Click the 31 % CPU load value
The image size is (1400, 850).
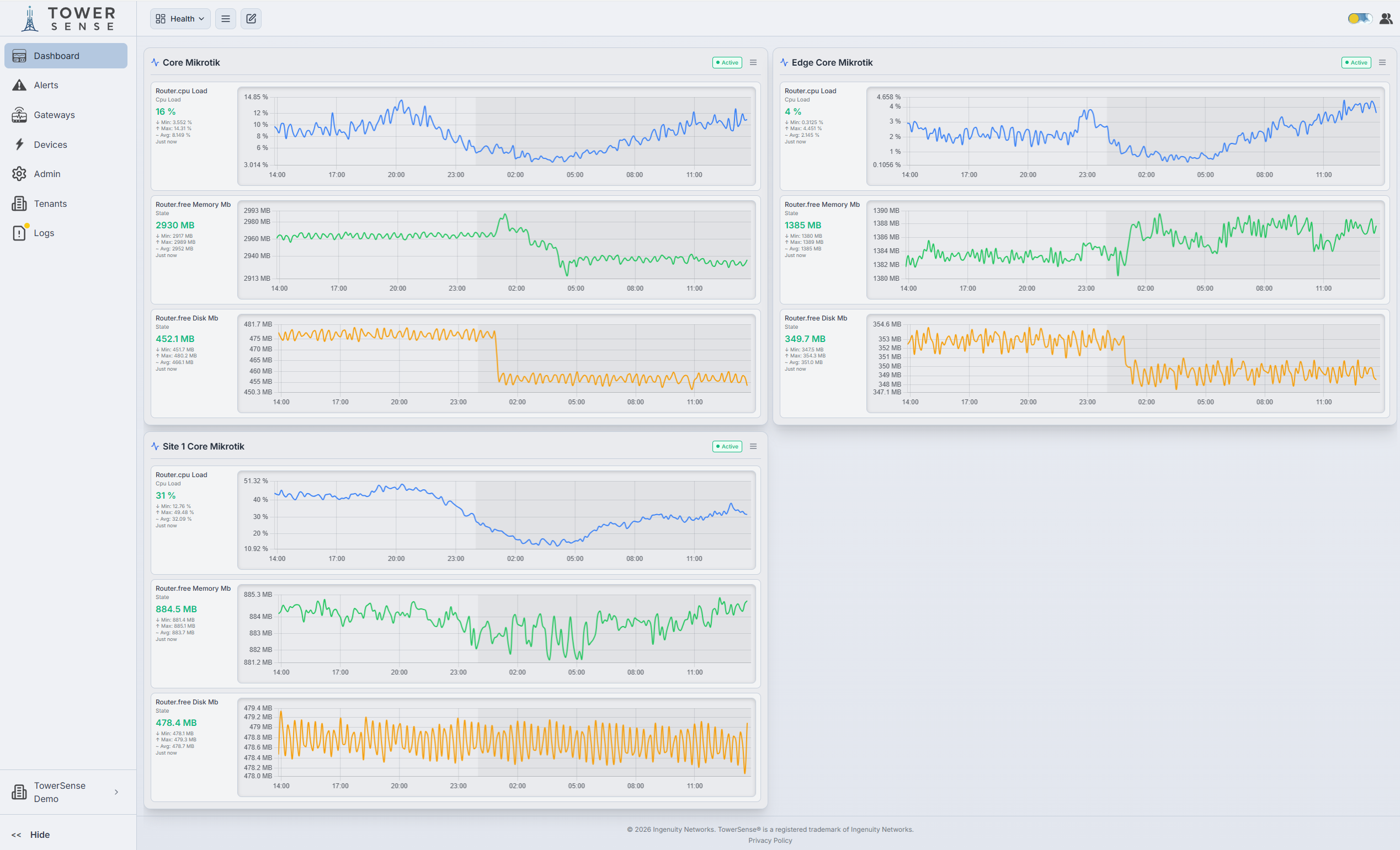coord(166,496)
